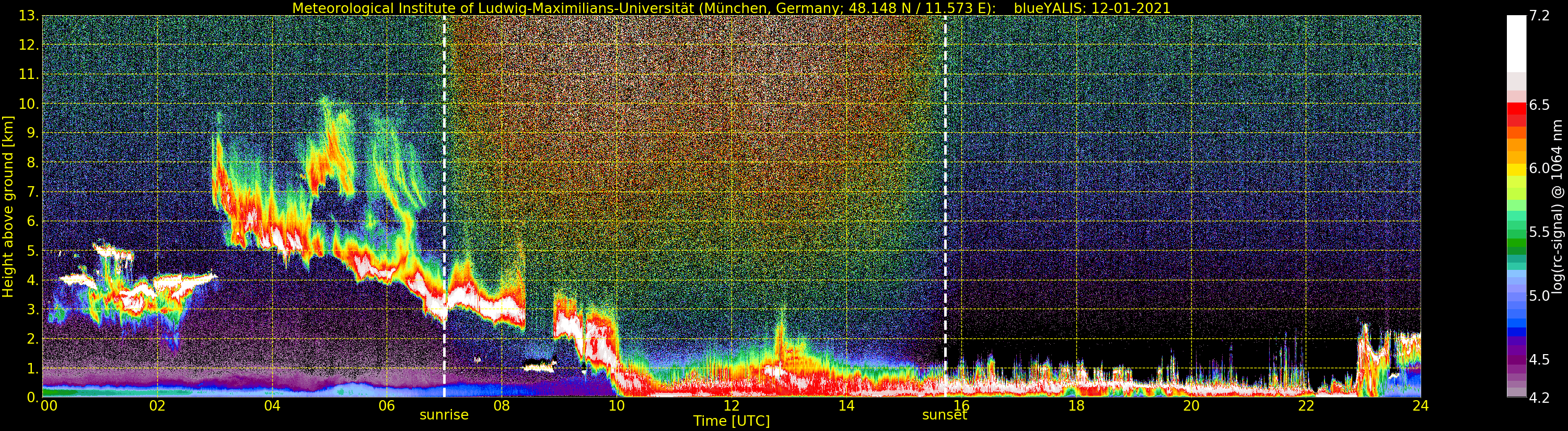The image size is (1568, 431).
Task: Click the time axis tick label '22'
Action: coord(1306,405)
